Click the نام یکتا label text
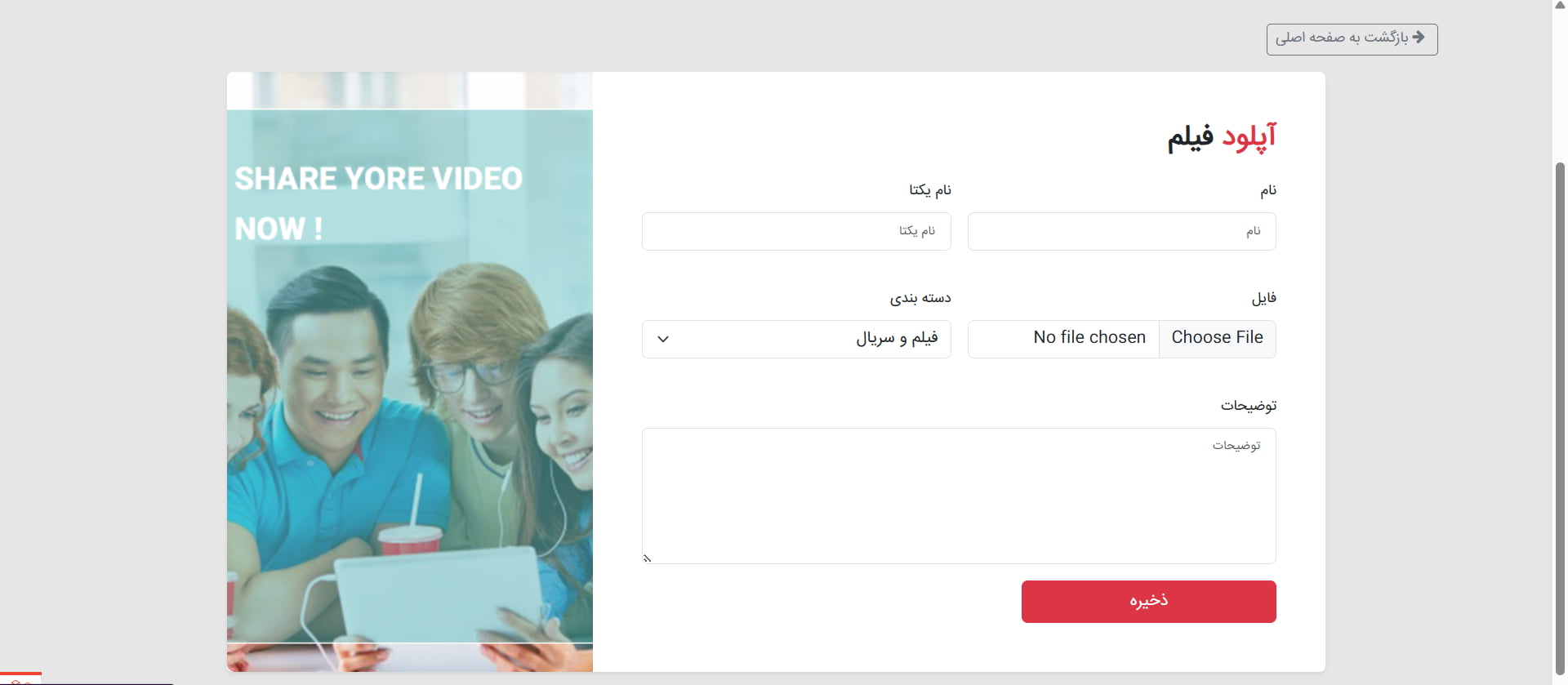This screenshot has width=1568, height=685. tap(930, 190)
